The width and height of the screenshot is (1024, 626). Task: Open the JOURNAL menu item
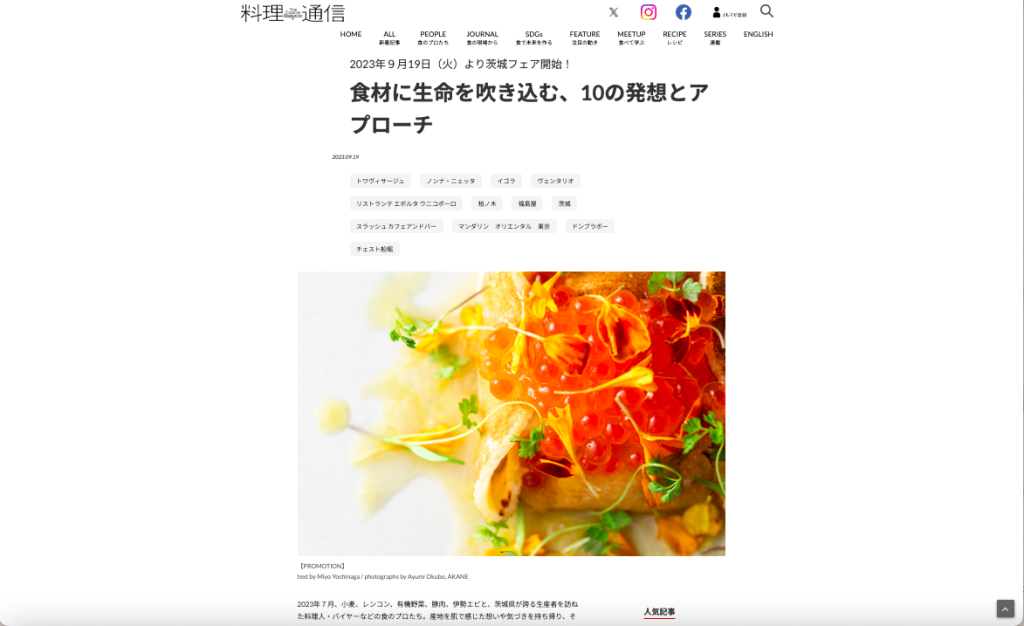pos(482,38)
